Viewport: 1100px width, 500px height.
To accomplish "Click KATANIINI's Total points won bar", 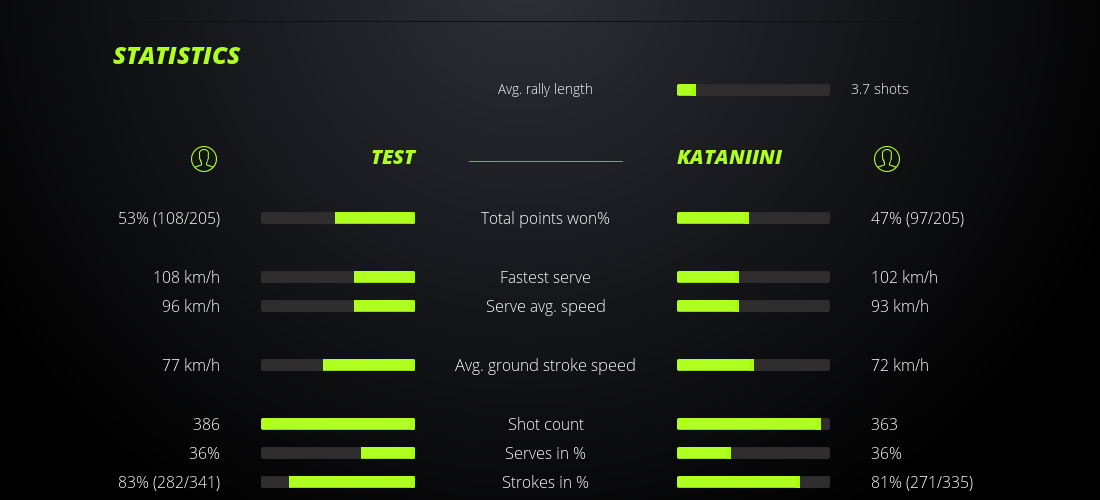I will pos(753,218).
